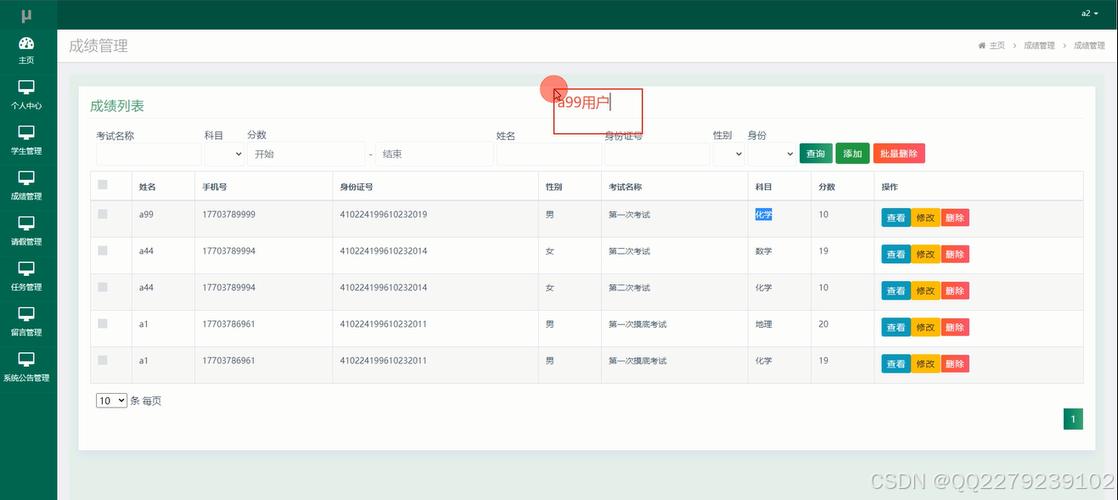
Task: Open the rows-per-page dropdown showing 10
Action: (111, 401)
